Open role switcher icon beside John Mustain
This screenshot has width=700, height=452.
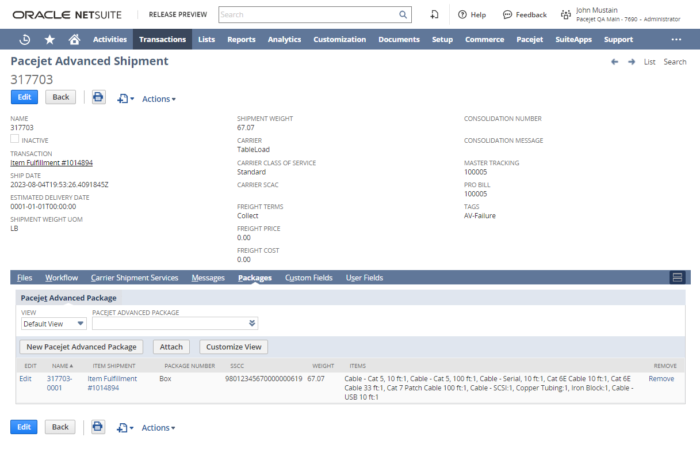click(566, 15)
